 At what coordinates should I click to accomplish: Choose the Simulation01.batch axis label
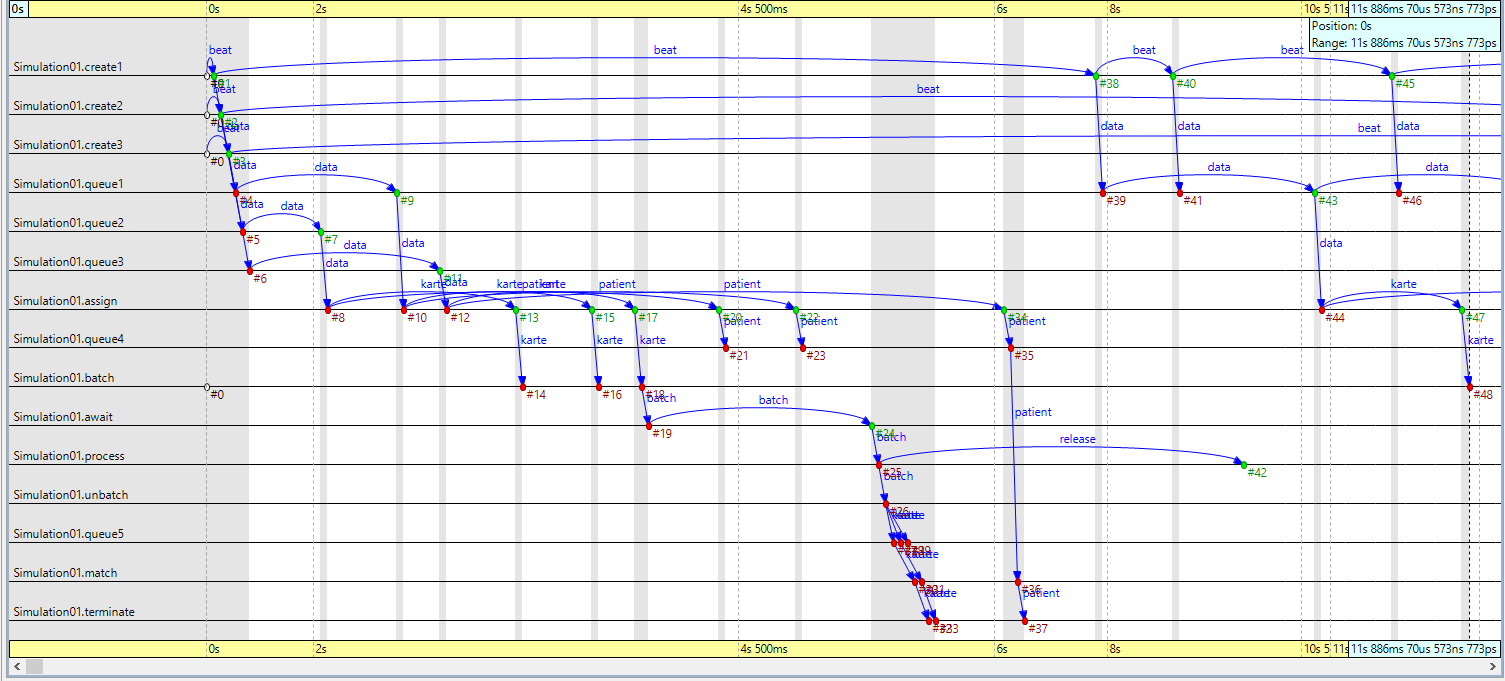click(x=63, y=378)
